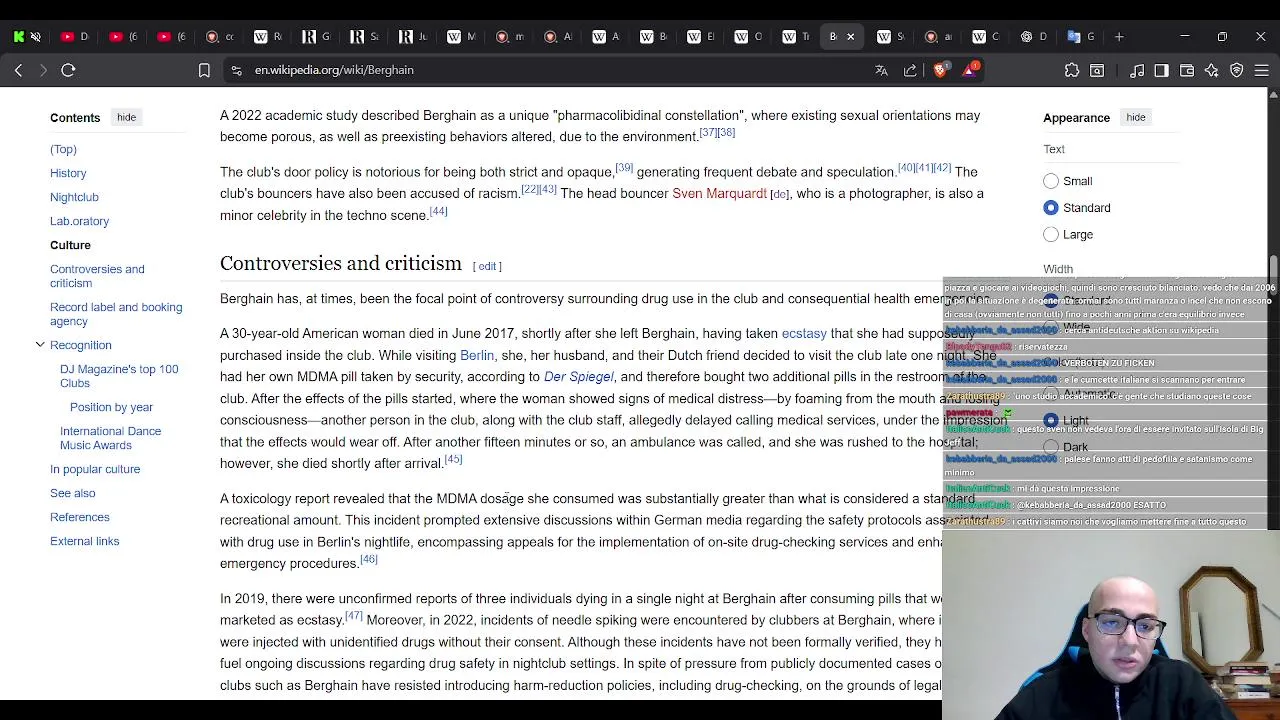Bookmark this page with the bookmark icon

coord(204,70)
